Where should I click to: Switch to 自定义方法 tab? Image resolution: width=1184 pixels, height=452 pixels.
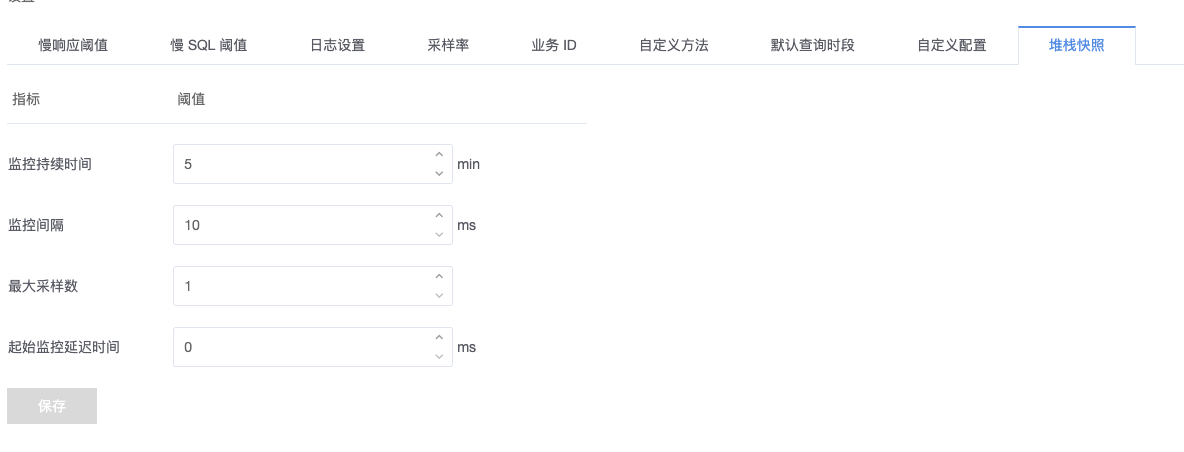673,46
